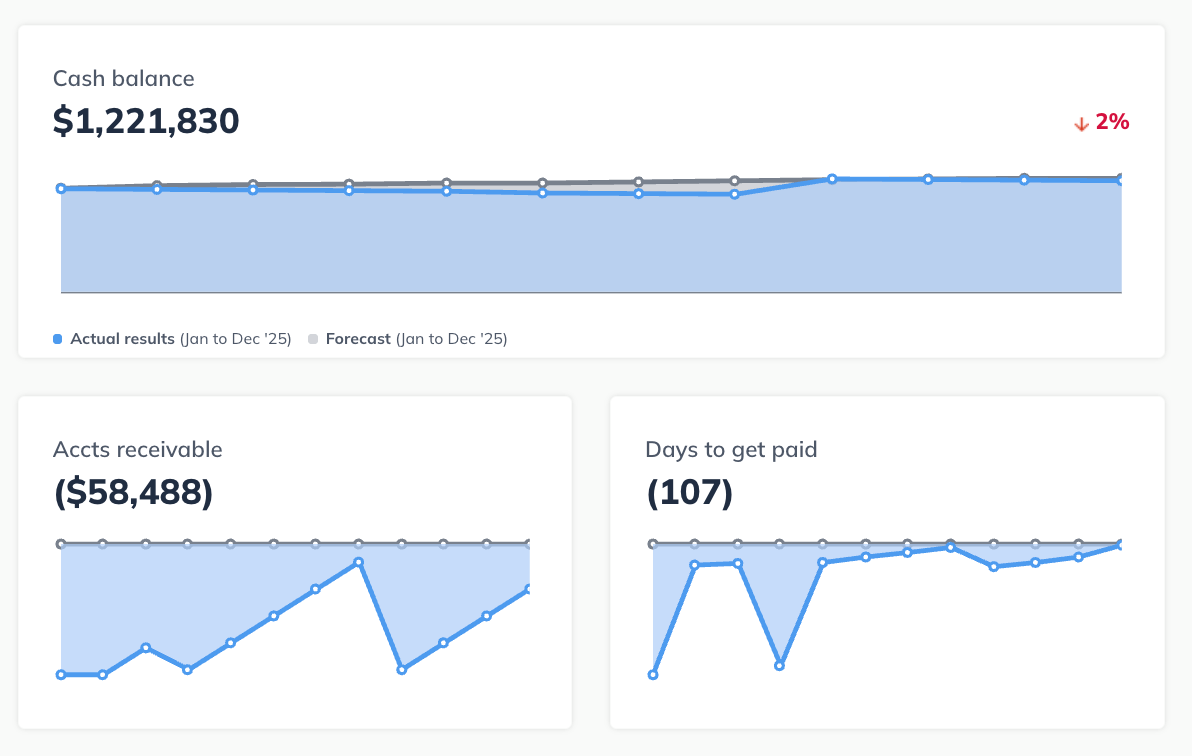Click the last blue point in Days to get paid chart
This screenshot has height=756, width=1192.
tap(1121, 545)
